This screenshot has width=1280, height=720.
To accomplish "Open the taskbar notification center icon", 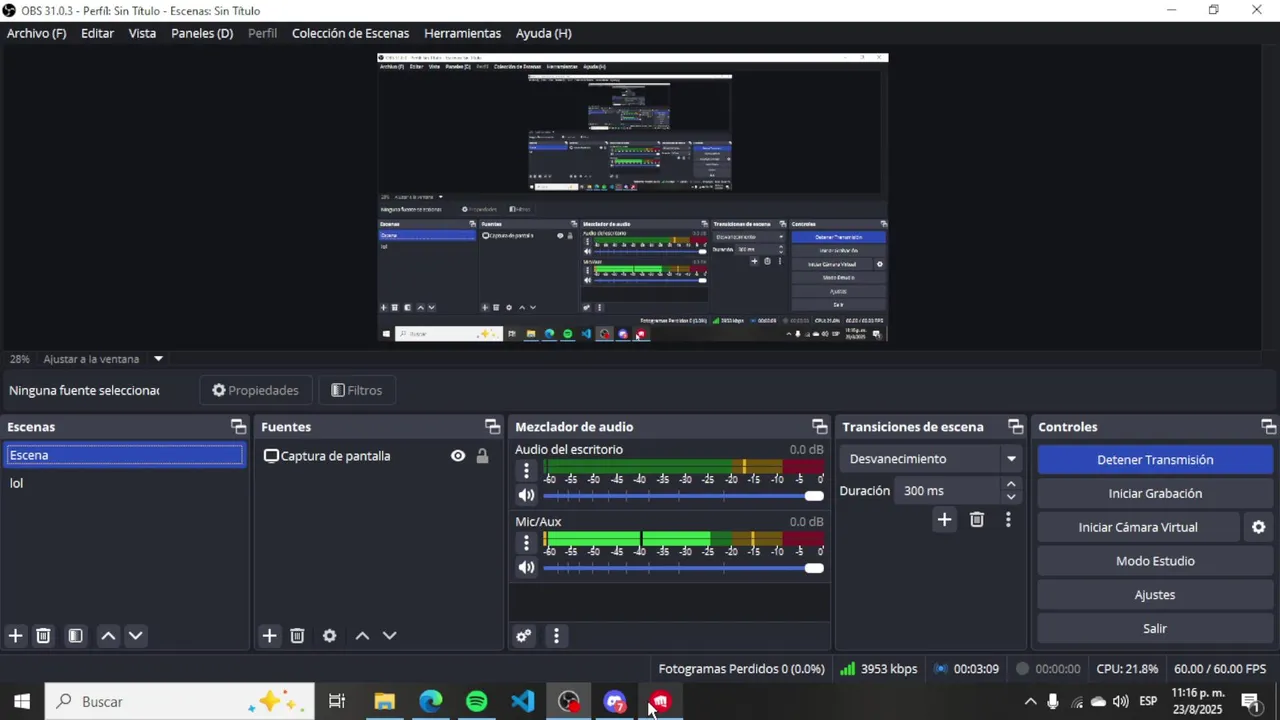I will [1250, 702].
